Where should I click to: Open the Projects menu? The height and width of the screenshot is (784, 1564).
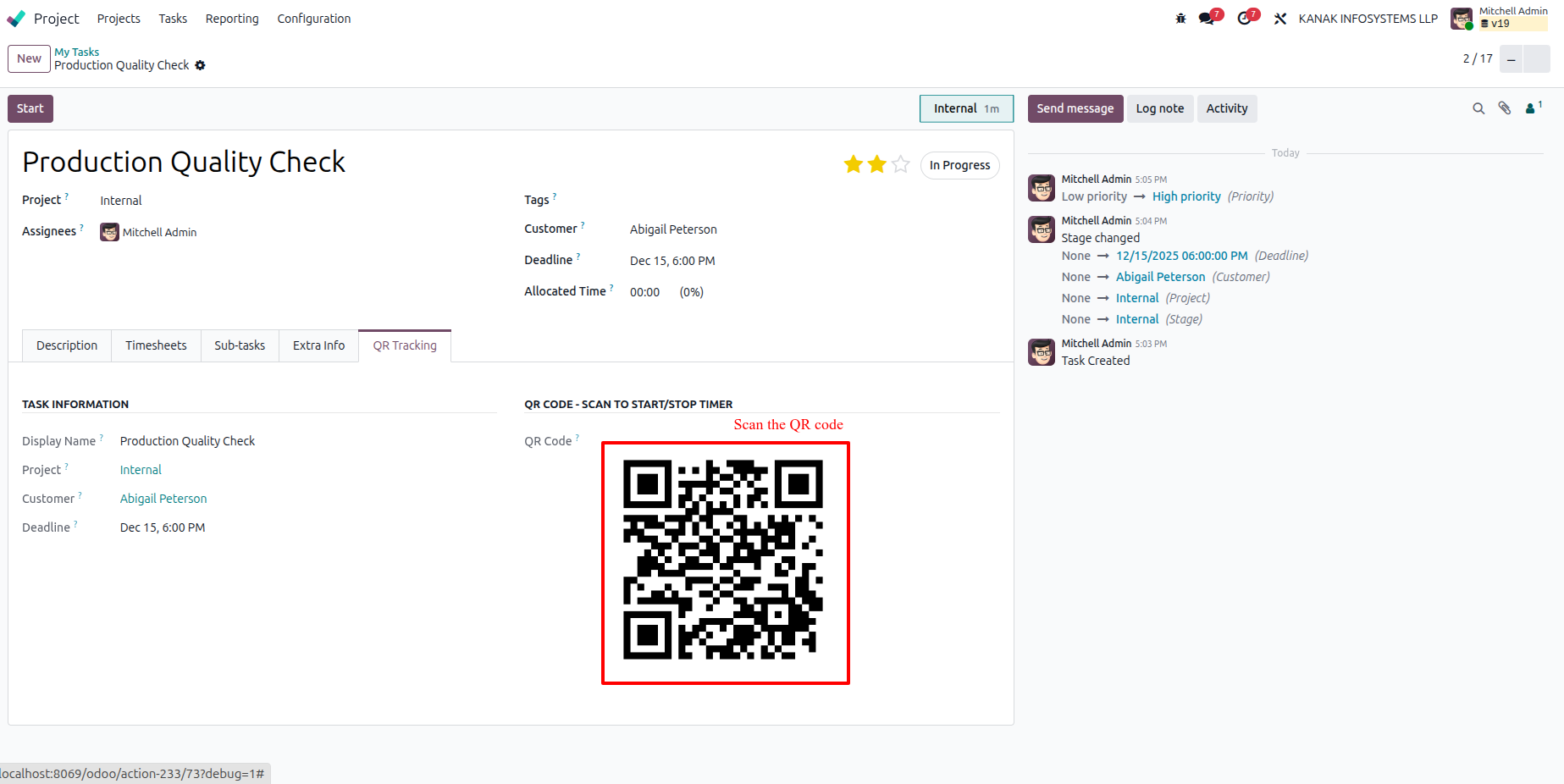[x=119, y=19]
